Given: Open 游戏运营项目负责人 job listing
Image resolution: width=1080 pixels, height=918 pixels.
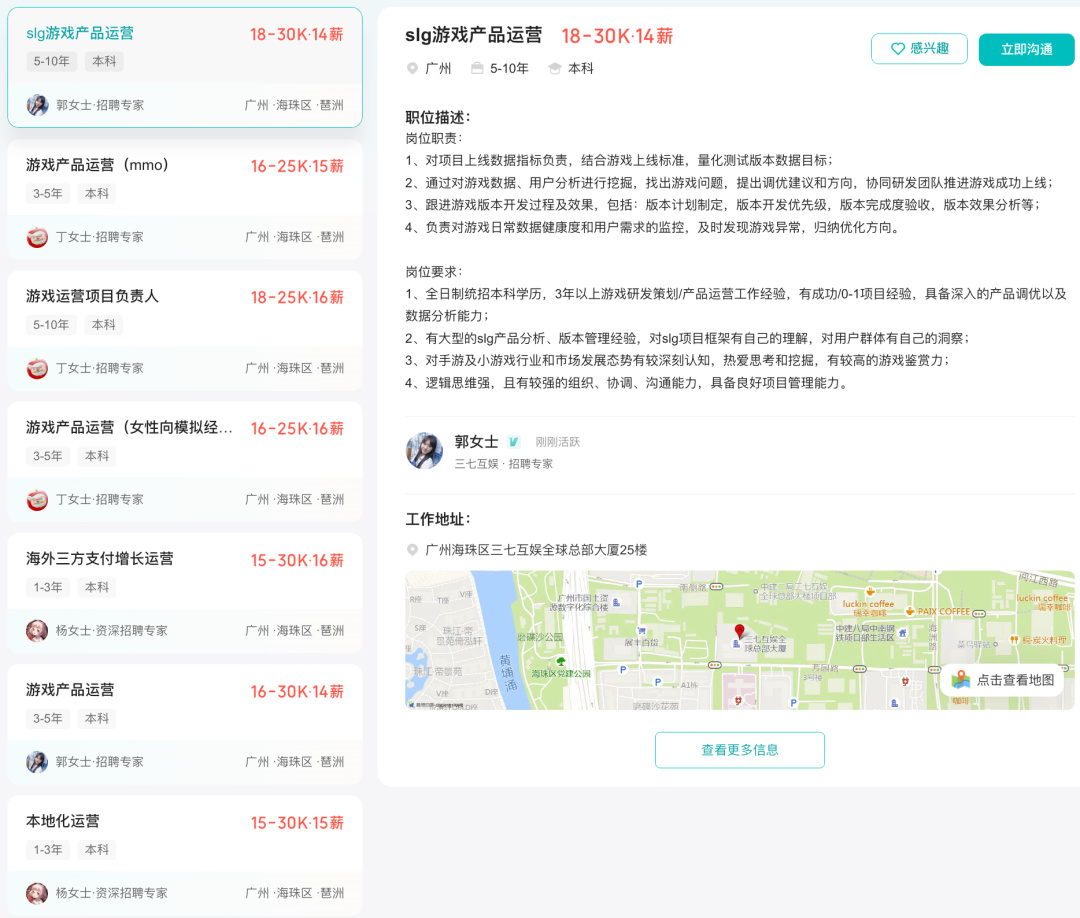Looking at the screenshot, I should tap(185, 331).
